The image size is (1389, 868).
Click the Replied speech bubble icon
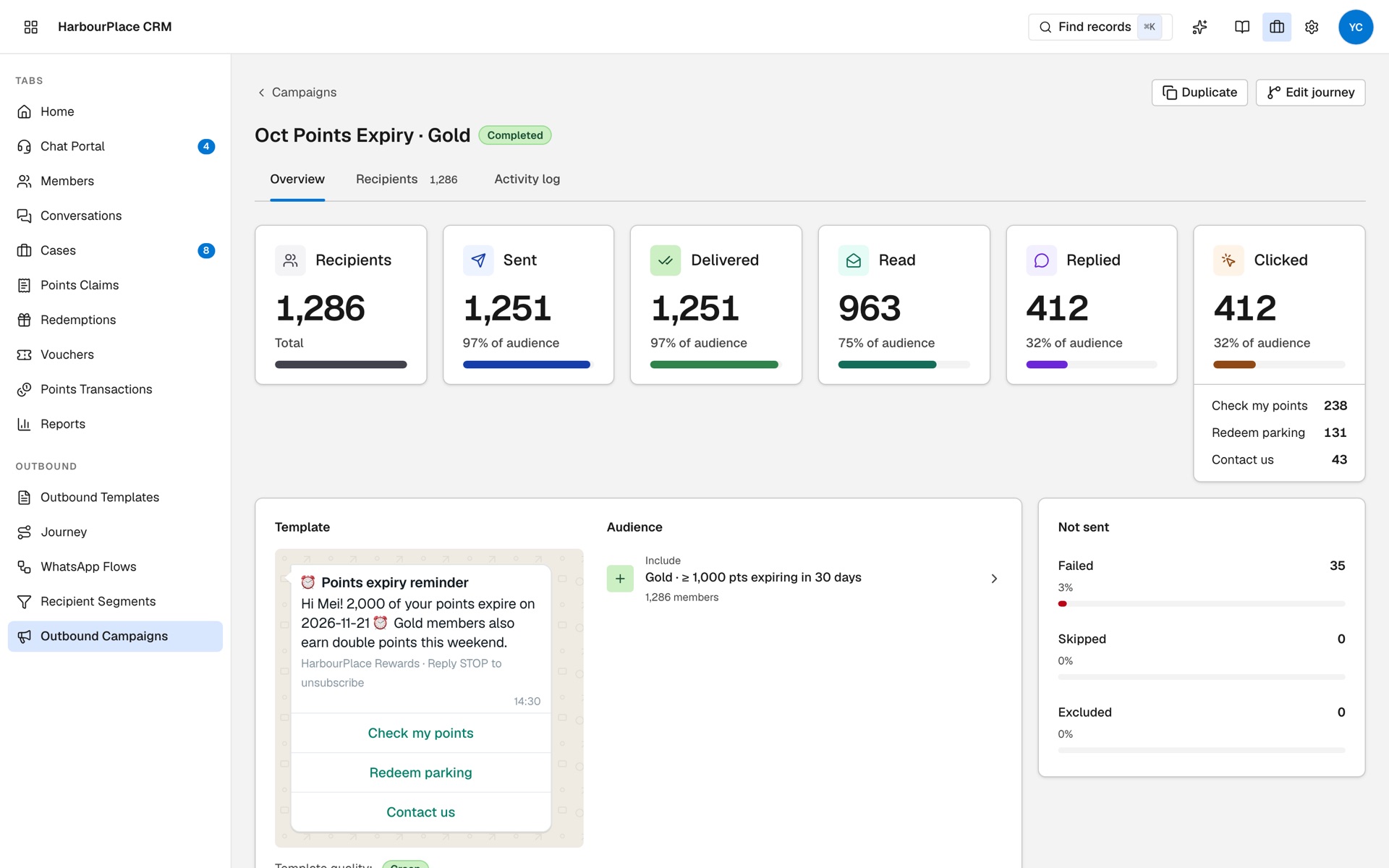point(1041,260)
